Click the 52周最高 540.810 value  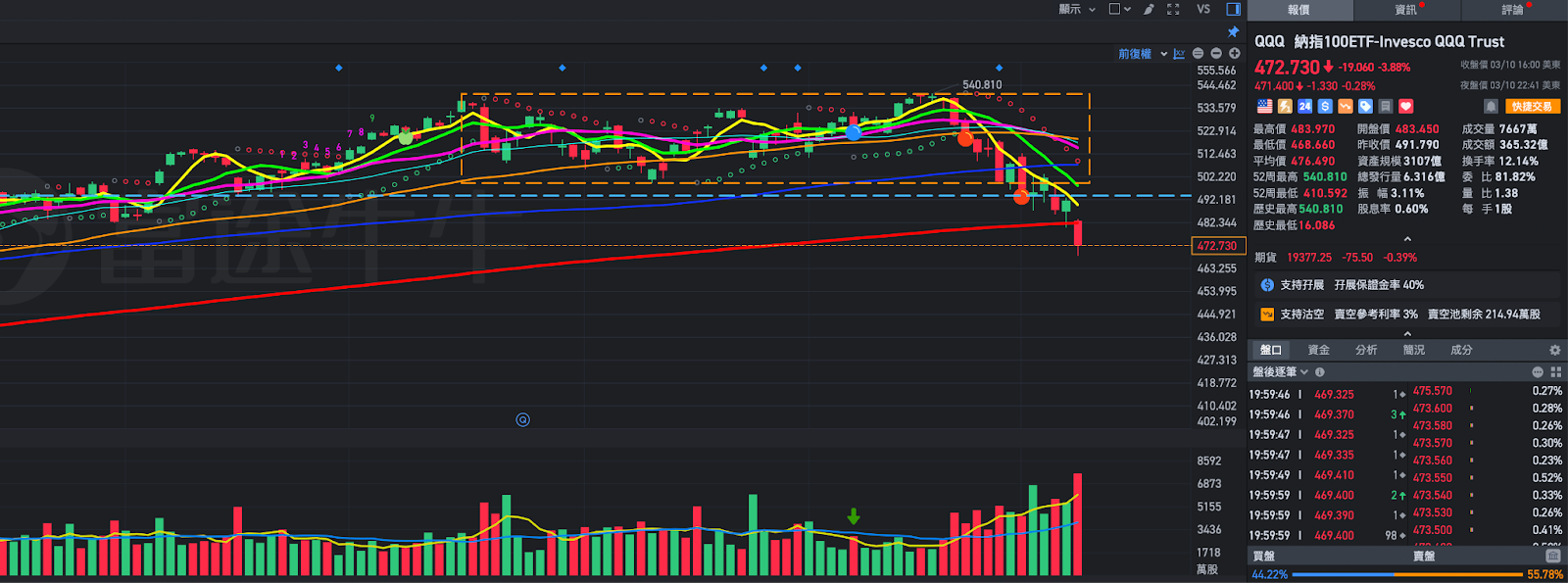click(x=1324, y=177)
